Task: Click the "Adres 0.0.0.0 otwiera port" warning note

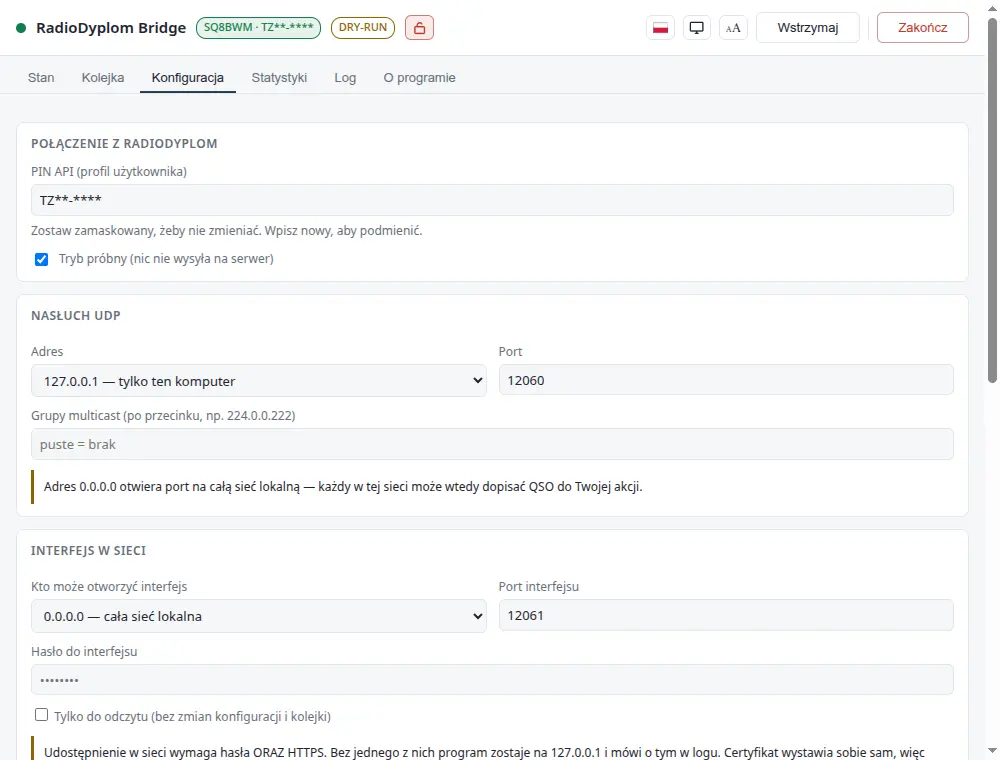Action: 343,487
